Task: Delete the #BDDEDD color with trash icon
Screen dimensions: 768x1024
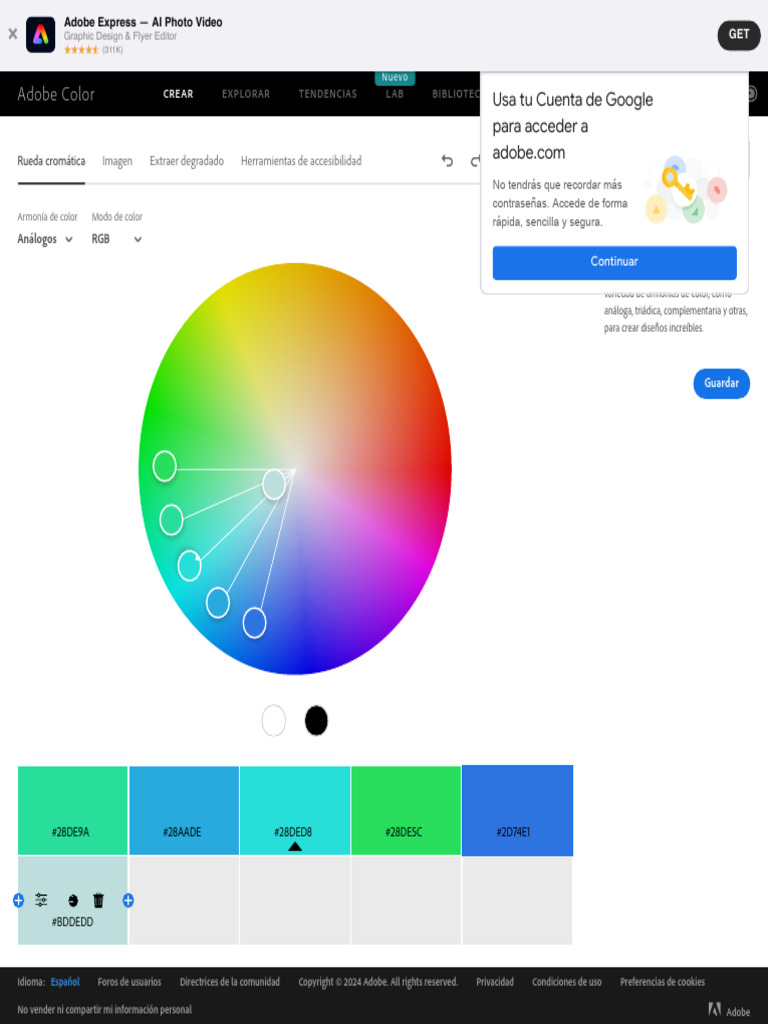Action: pos(99,901)
